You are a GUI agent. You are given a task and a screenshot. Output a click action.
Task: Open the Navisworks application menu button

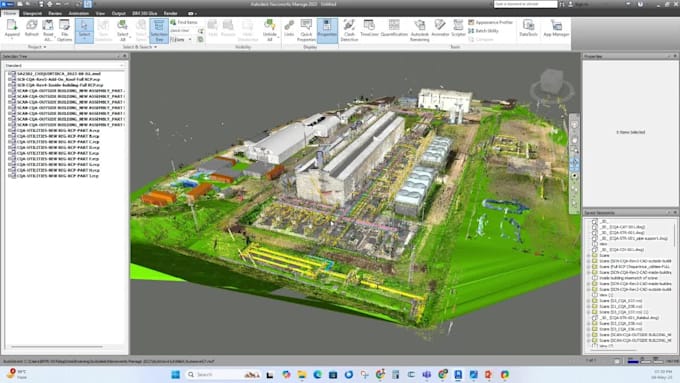(7, 4)
